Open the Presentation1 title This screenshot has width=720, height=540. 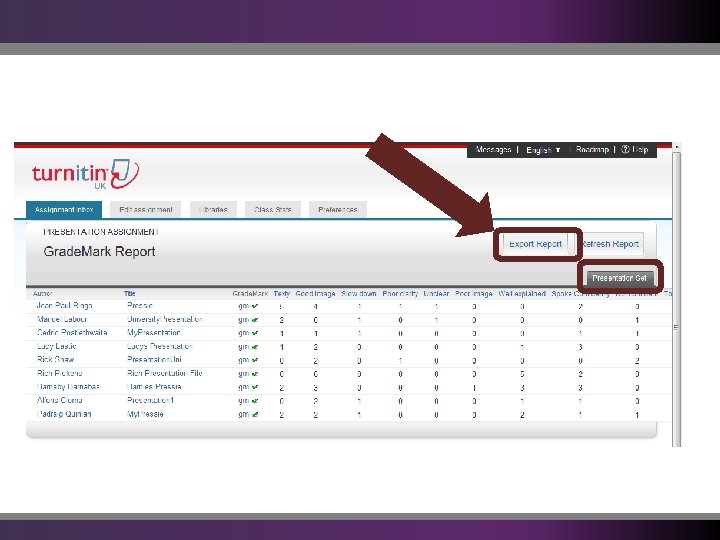point(150,400)
